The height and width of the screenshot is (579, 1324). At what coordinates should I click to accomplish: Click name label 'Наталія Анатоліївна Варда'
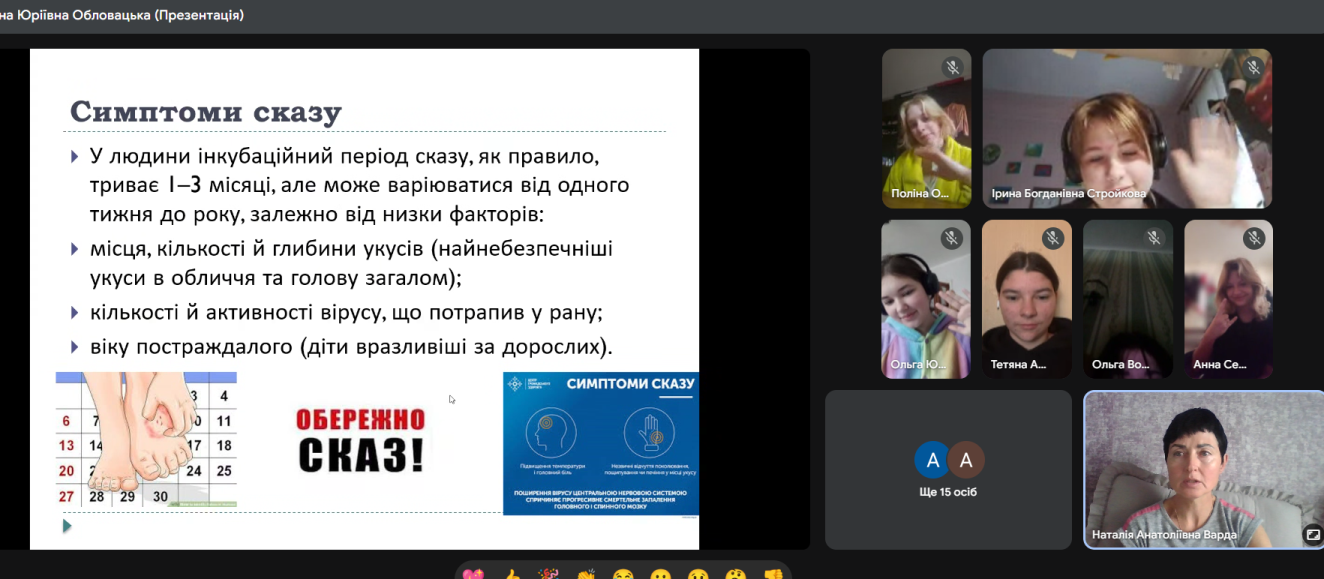(x=1164, y=534)
